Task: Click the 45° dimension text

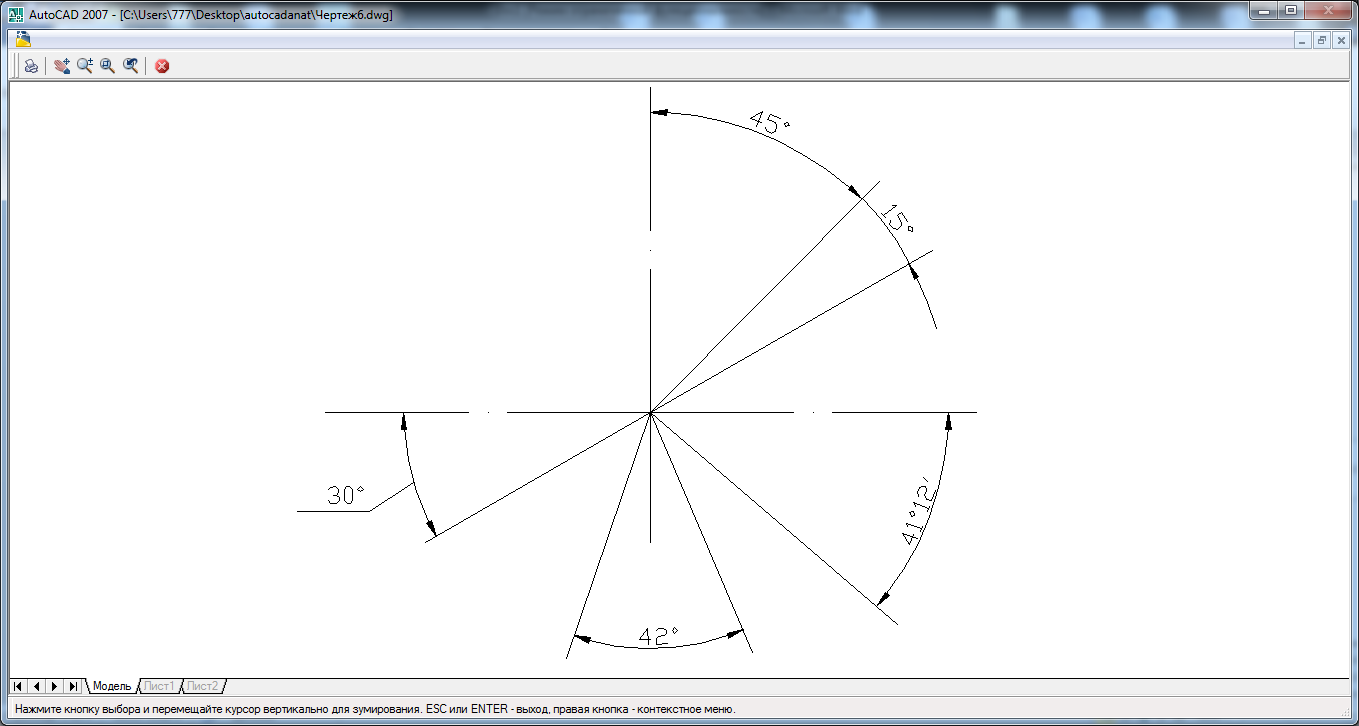Action: (770, 123)
